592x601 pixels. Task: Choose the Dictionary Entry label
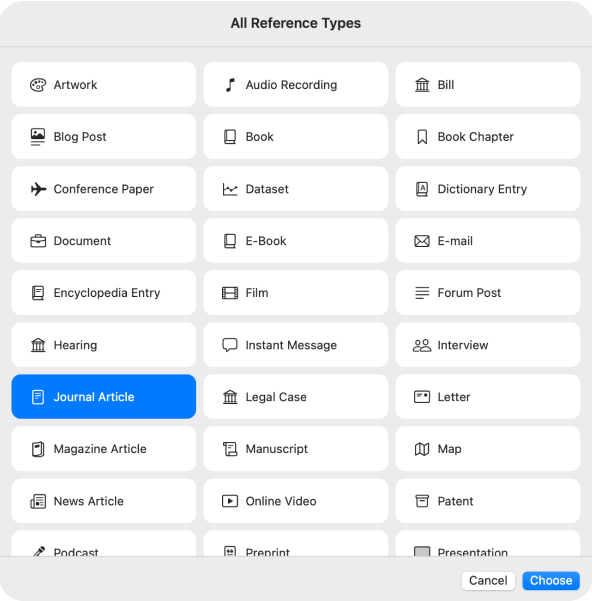pyautogui.click(x=482, y=189)
